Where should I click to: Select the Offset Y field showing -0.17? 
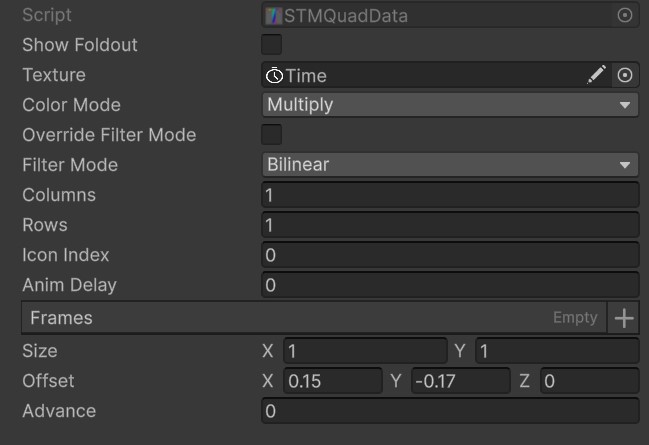pyautogui.click(x=460, y=381)
